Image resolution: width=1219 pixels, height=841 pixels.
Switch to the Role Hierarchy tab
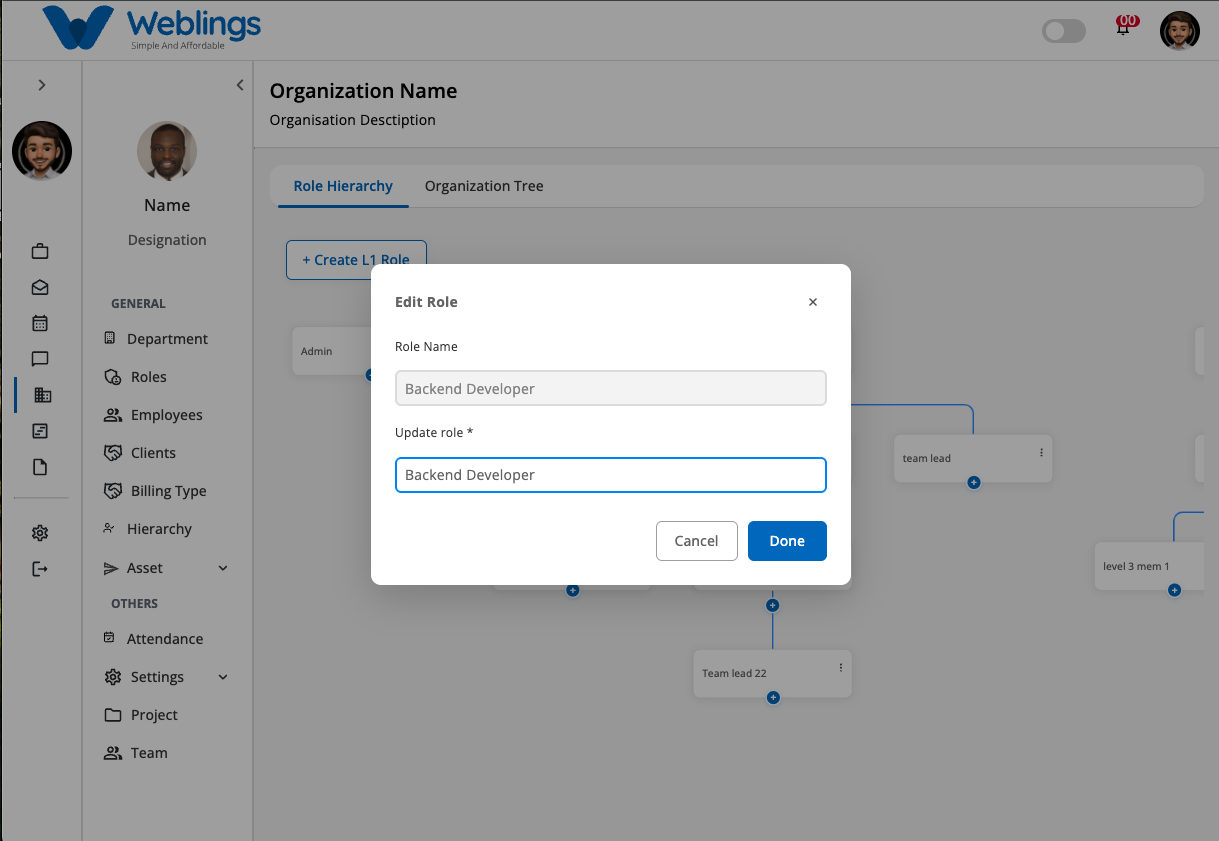(x=343, y=186)
